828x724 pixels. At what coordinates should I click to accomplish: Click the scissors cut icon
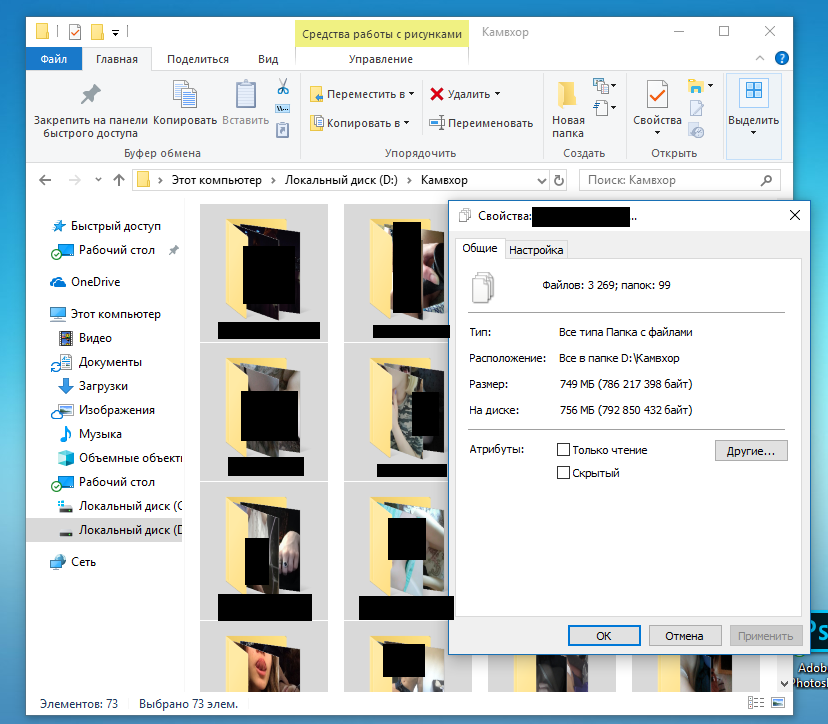tap(283, 86)
